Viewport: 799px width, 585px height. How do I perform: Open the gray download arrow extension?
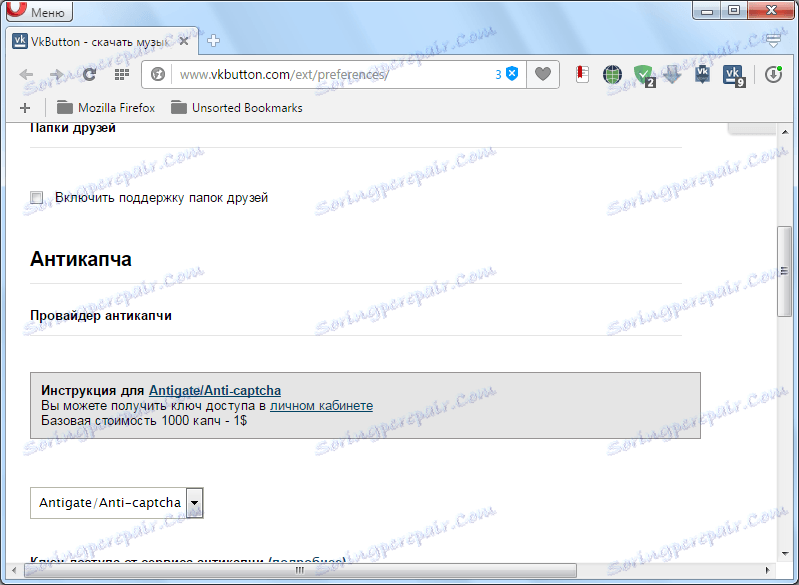point(672,74)
